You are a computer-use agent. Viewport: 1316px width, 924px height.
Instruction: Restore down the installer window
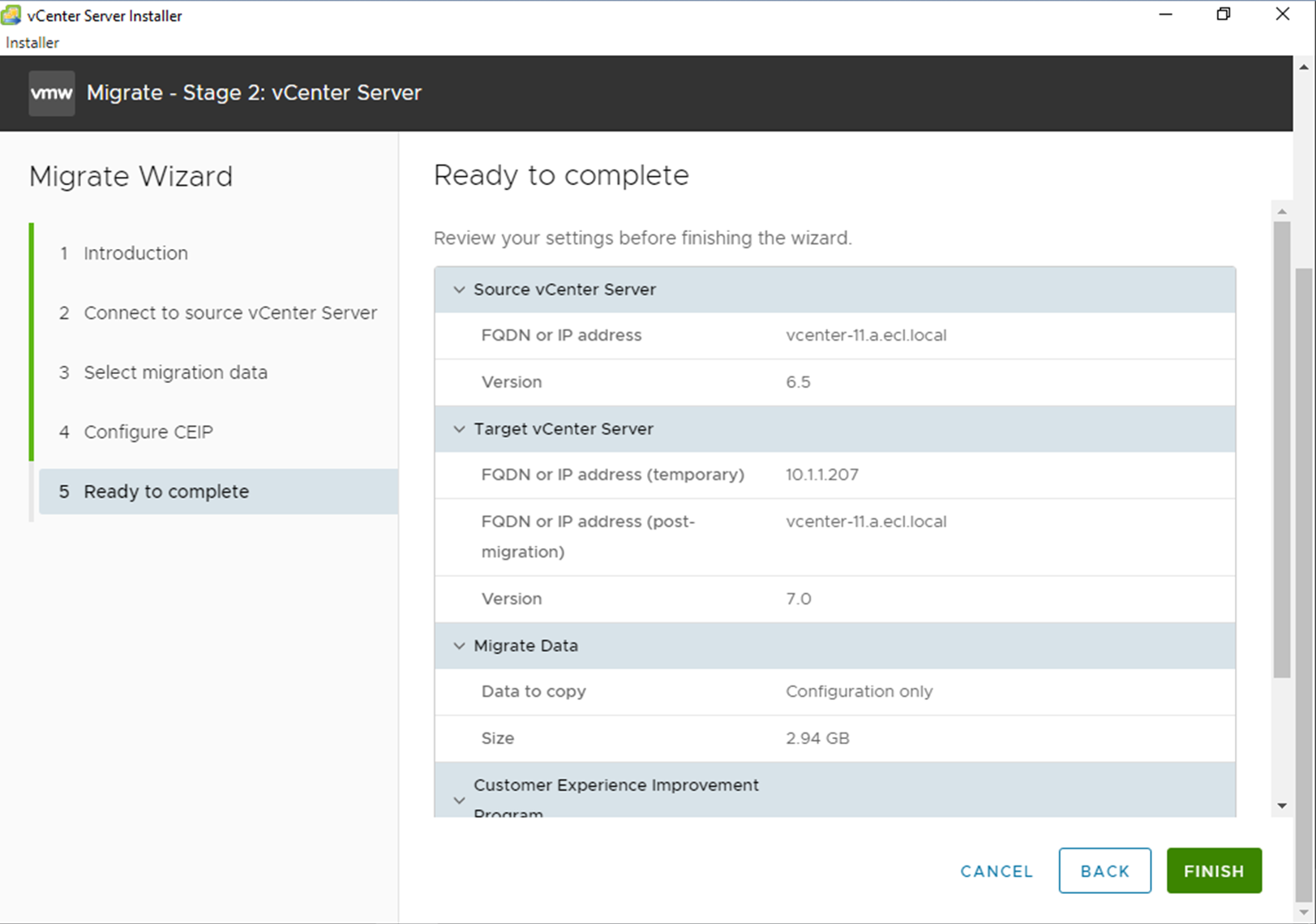tap(1224, 15)
